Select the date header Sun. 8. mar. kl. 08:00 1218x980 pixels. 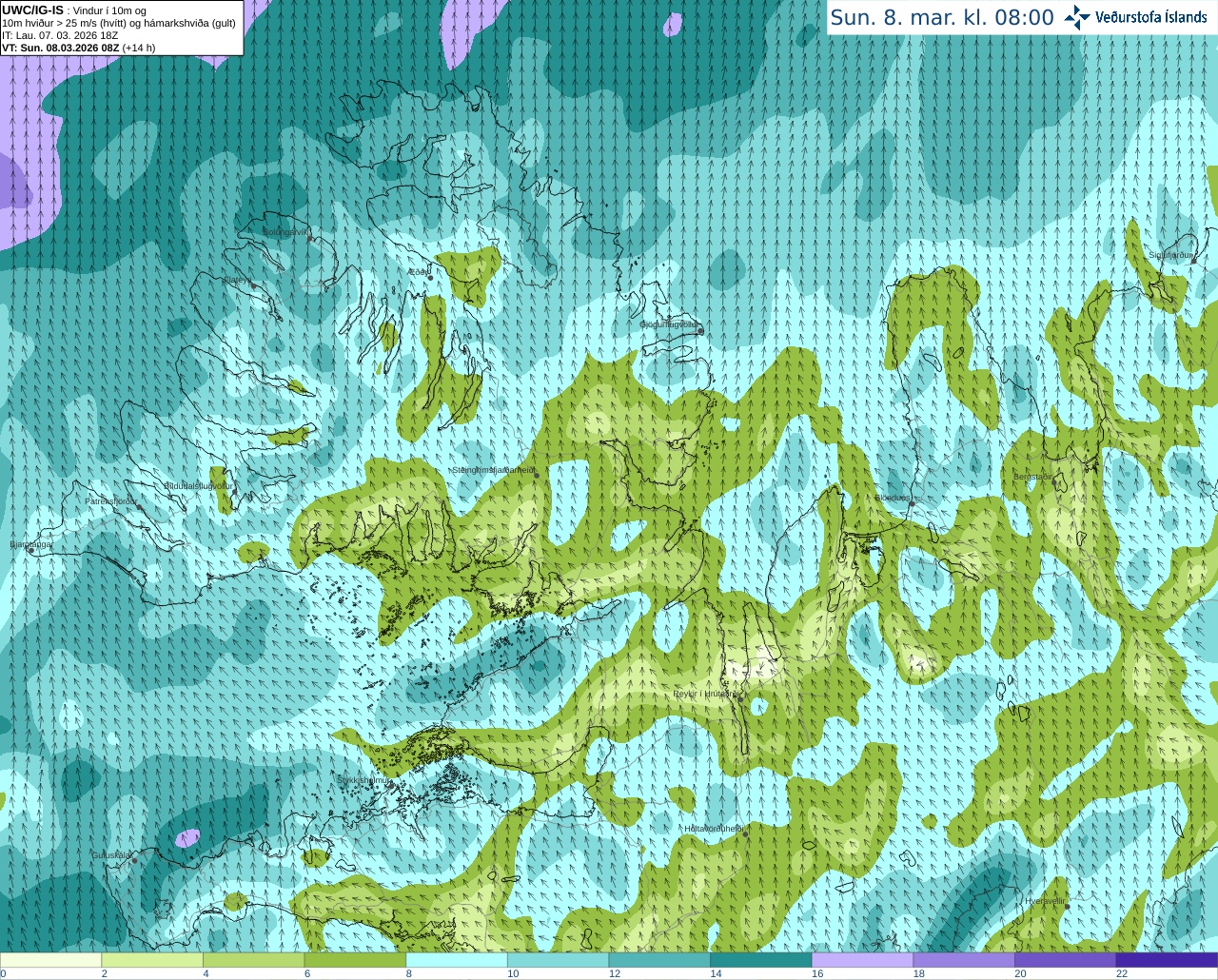tap(942, 17)
